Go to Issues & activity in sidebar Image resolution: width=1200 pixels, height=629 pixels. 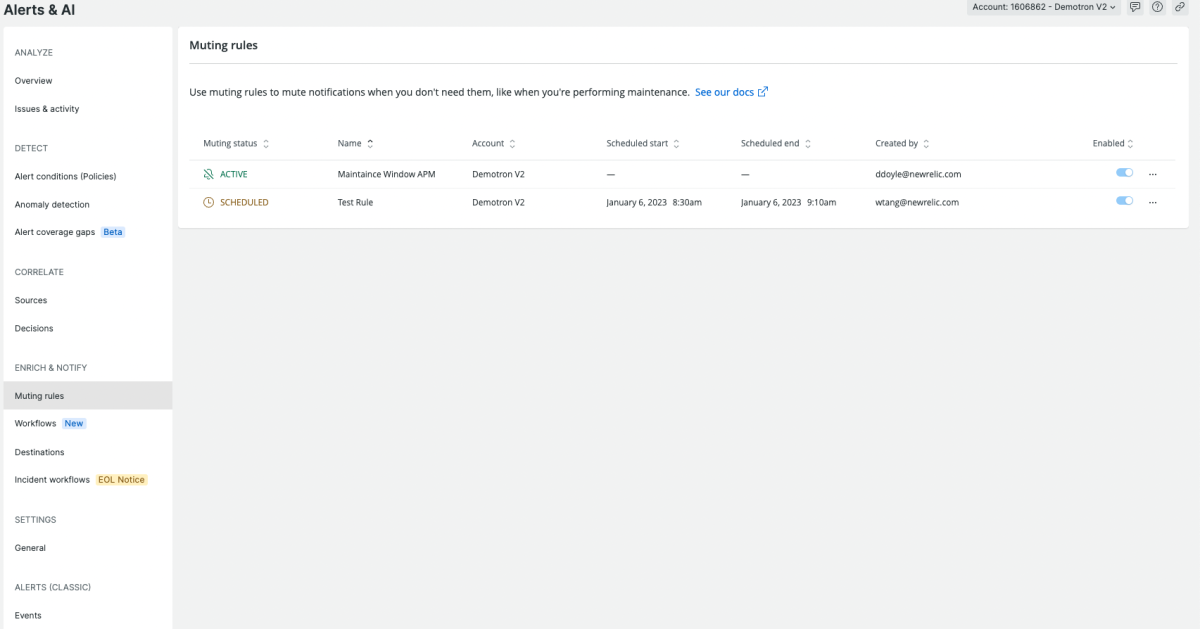pyautogui.click(x=47, y=109)
